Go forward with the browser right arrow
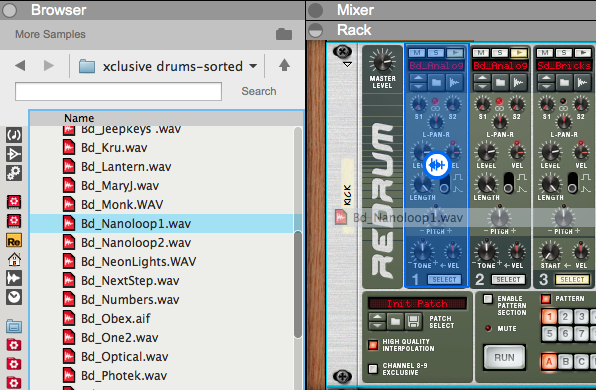 point(49,66)
